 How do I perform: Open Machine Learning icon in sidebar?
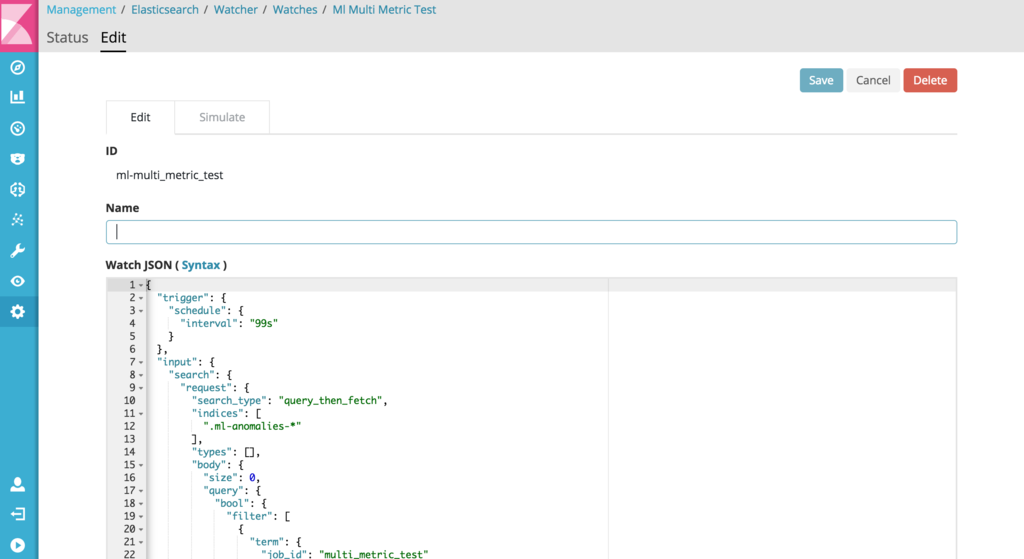pos(18,189)
